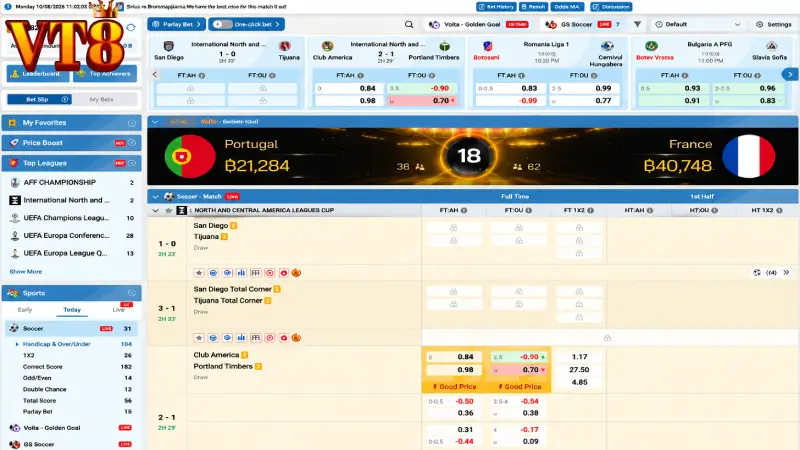Click the statistics bar-chart icon in San Diego row
This screenshot has height=450, width=800.
(241, 273)
